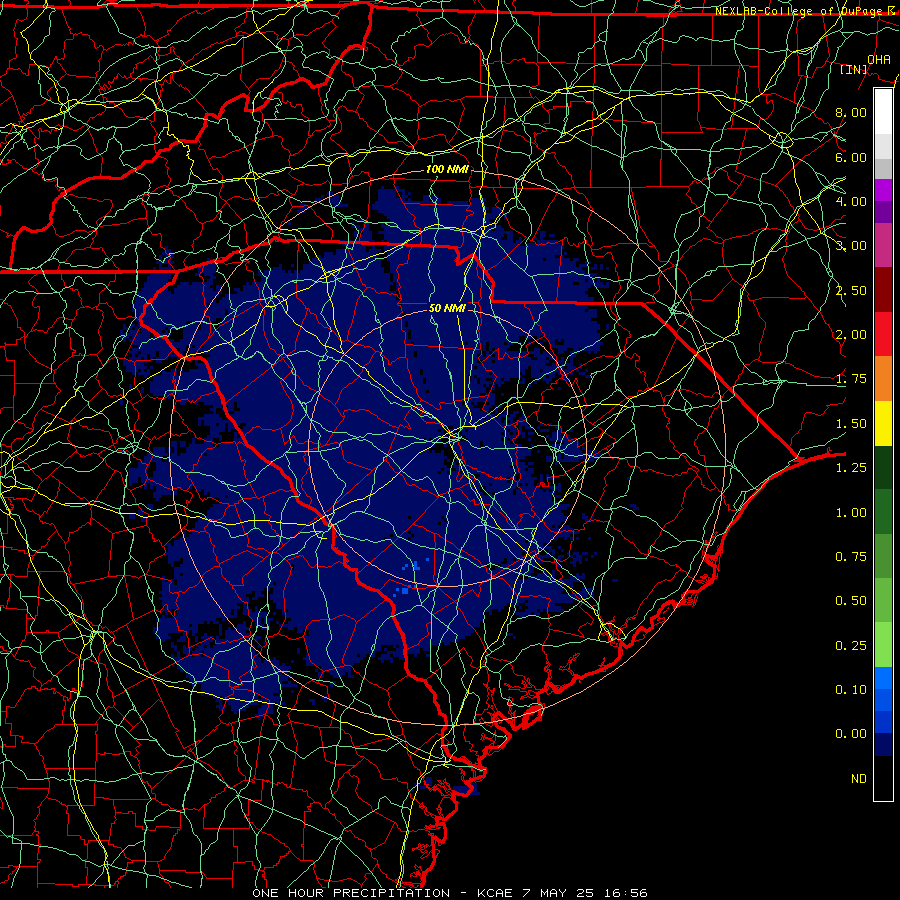Click the 0.50 legend value label
This screenshot has width=900, height=900.
click(851, 601)
